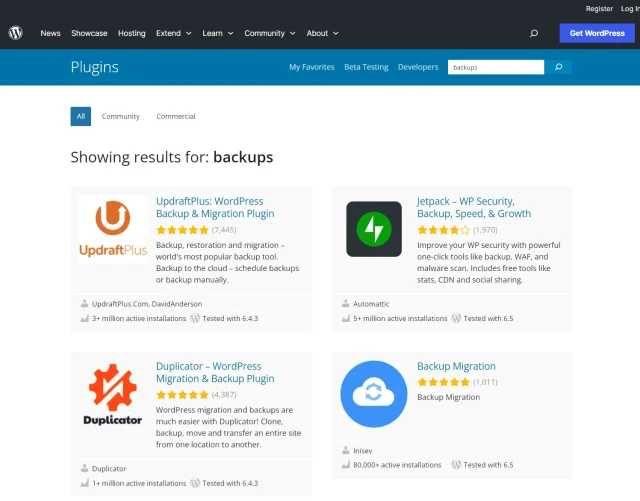Expand the About dropdown menu

pyautogui.click(x=322, y=33)
